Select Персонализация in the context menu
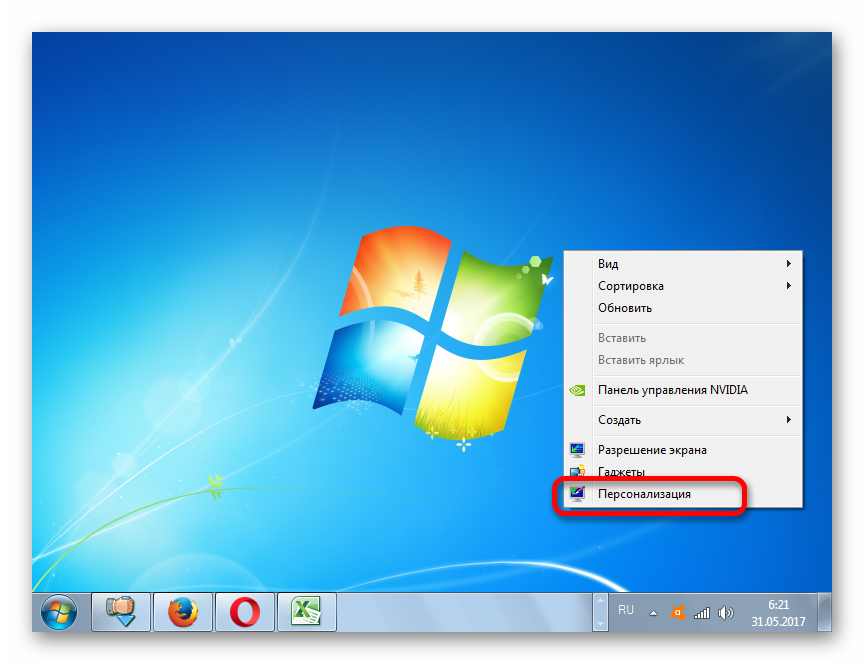Image resolution: width=864 pixels, height=664 pixels. coord(644,494)
